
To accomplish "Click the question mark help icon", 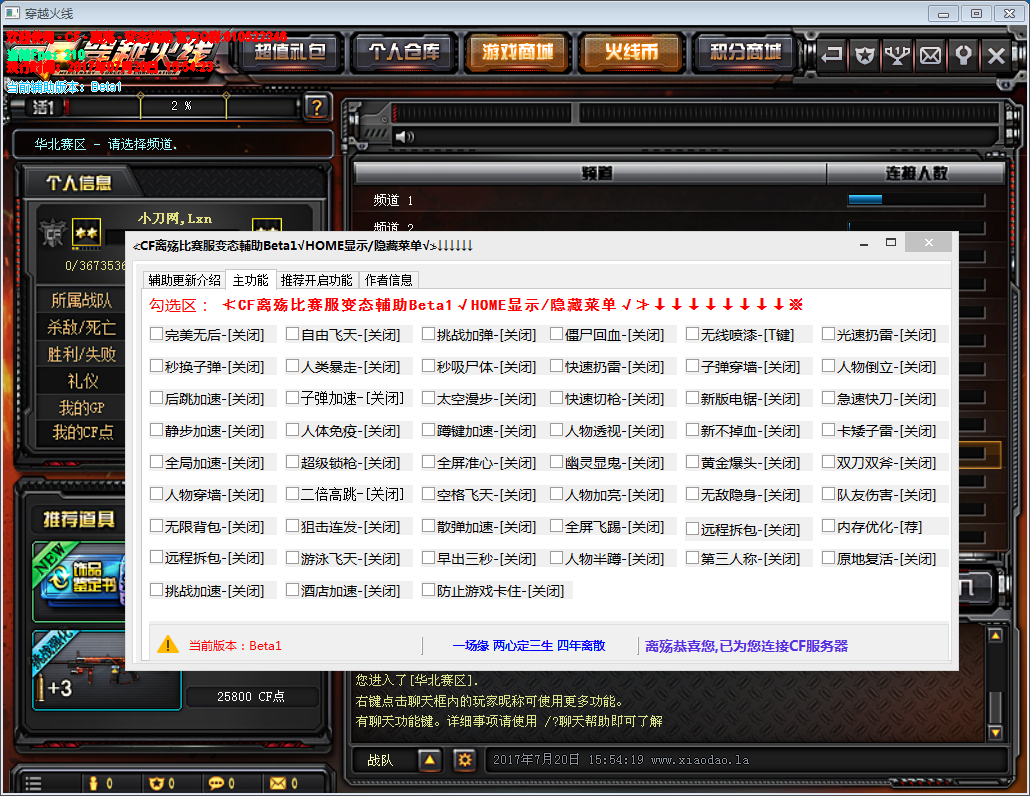I will [x=317, y=106].
